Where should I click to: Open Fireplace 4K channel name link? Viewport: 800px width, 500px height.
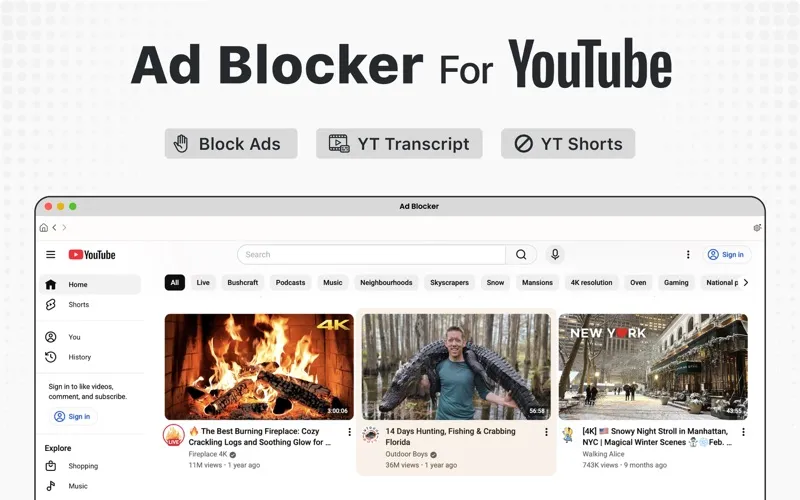click(x=208, y=454)
